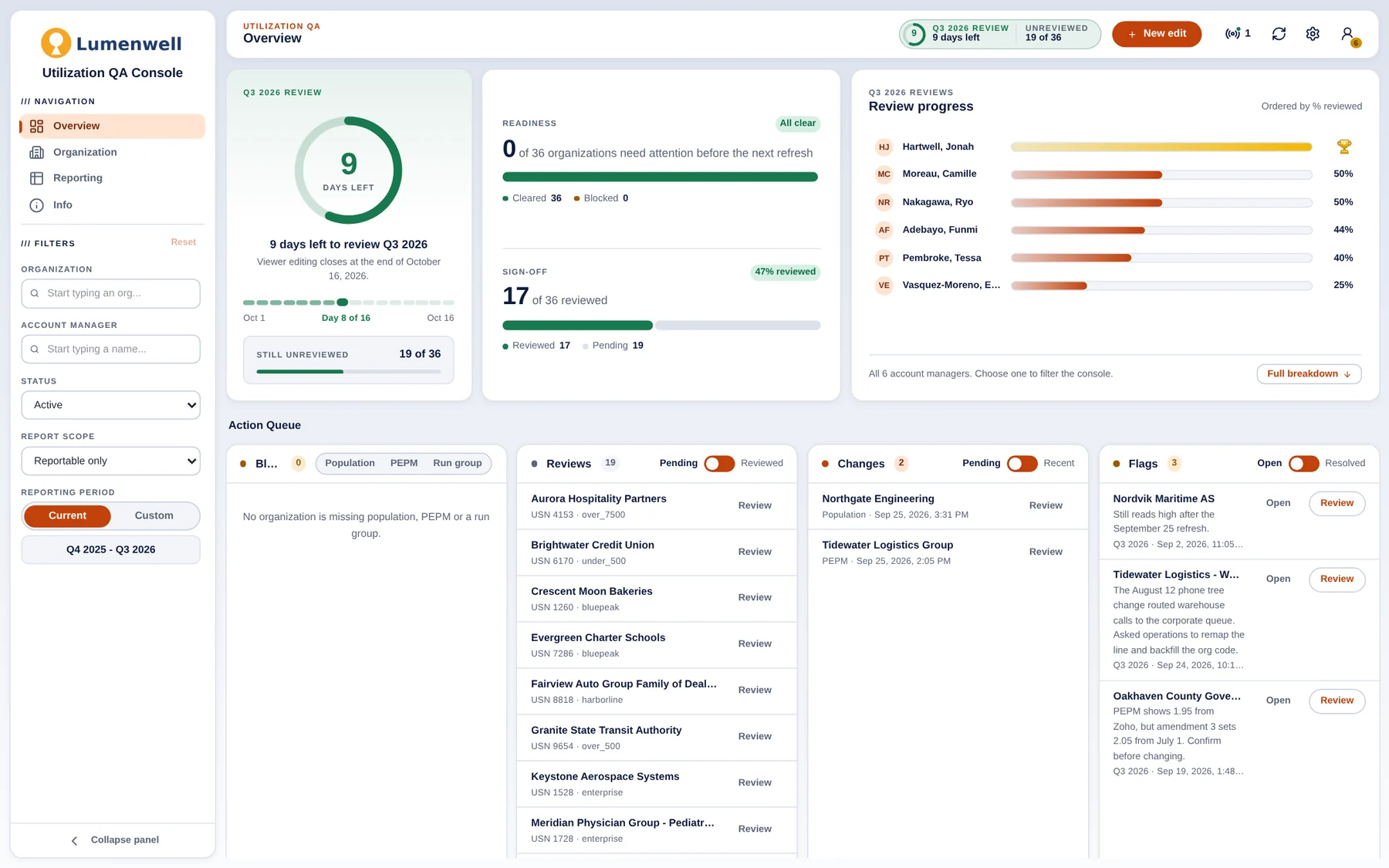Click the Organization search input field
This screenshot has height=868, width=1389.
110,293
